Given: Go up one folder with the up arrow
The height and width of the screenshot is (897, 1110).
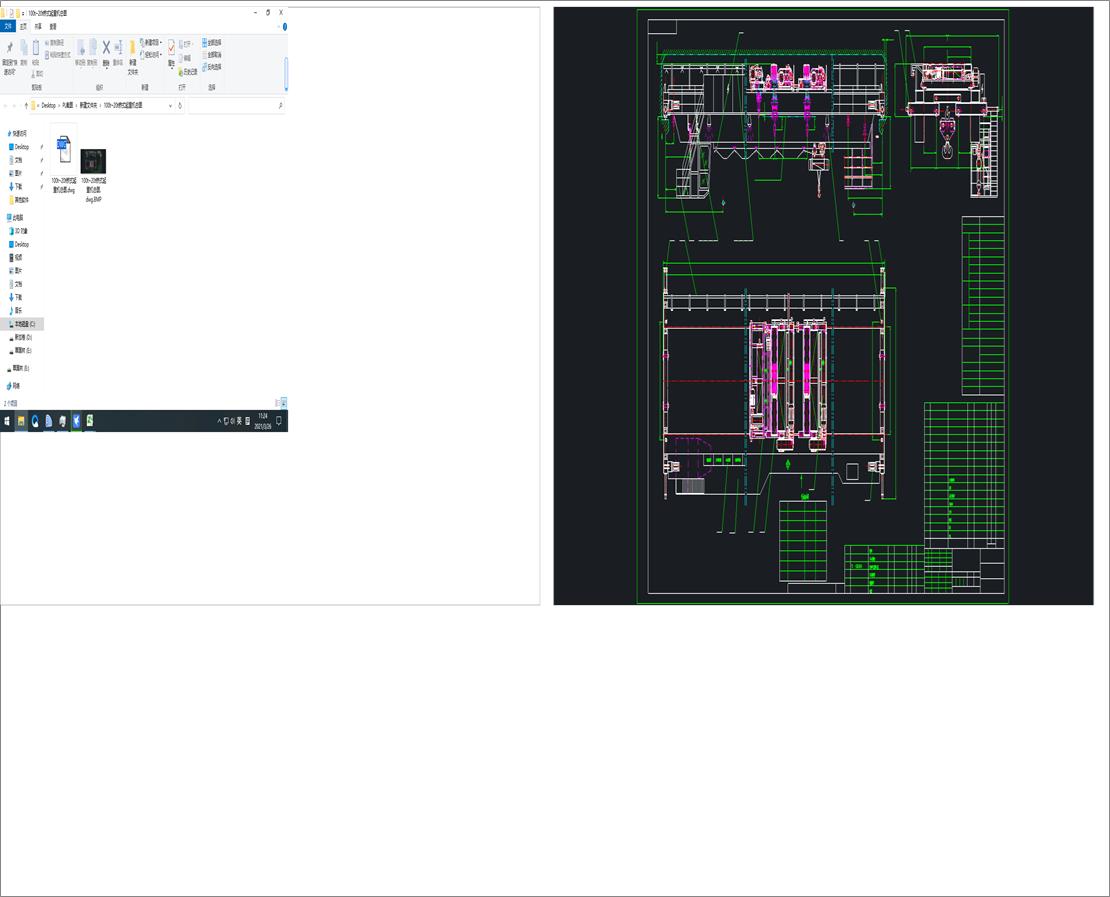Looking at the screenshot, I should coord(26,105).
